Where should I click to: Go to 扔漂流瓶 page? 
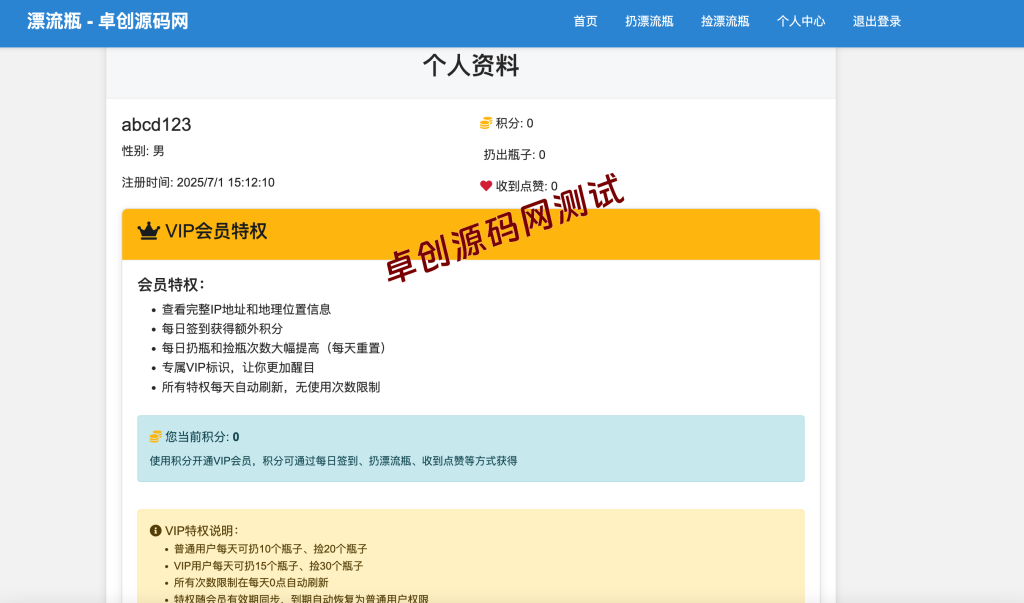pyautogui.click(x=648, y=22)
